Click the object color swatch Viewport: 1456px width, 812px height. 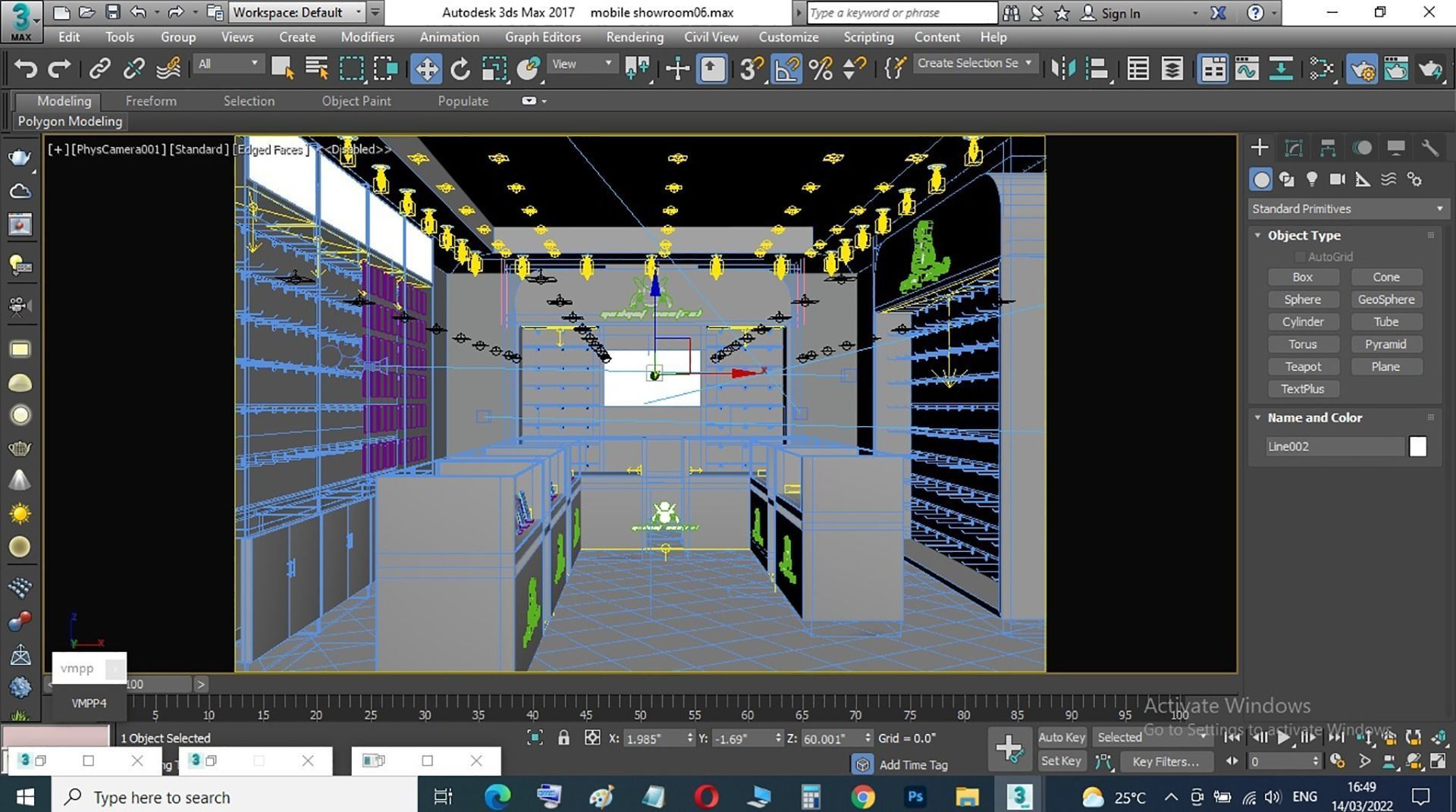coord(1417,447)
